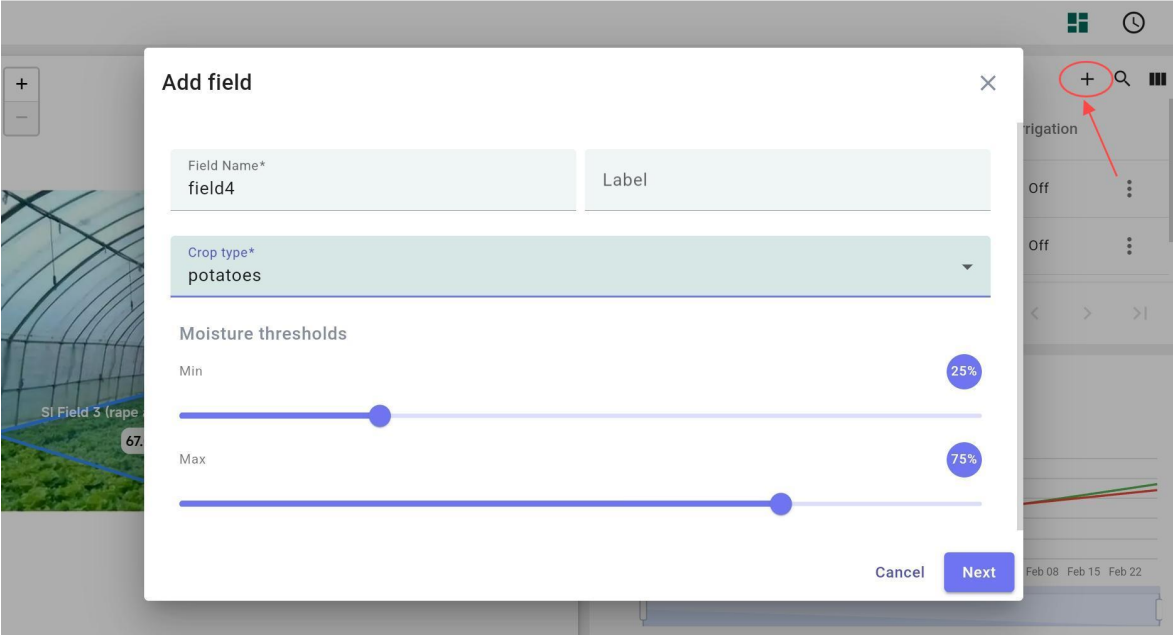Image resolution: width=1173 pixels, height=635 pixels.
Task: Click the Max moisture slider handle
Action: tap(781, 504)
